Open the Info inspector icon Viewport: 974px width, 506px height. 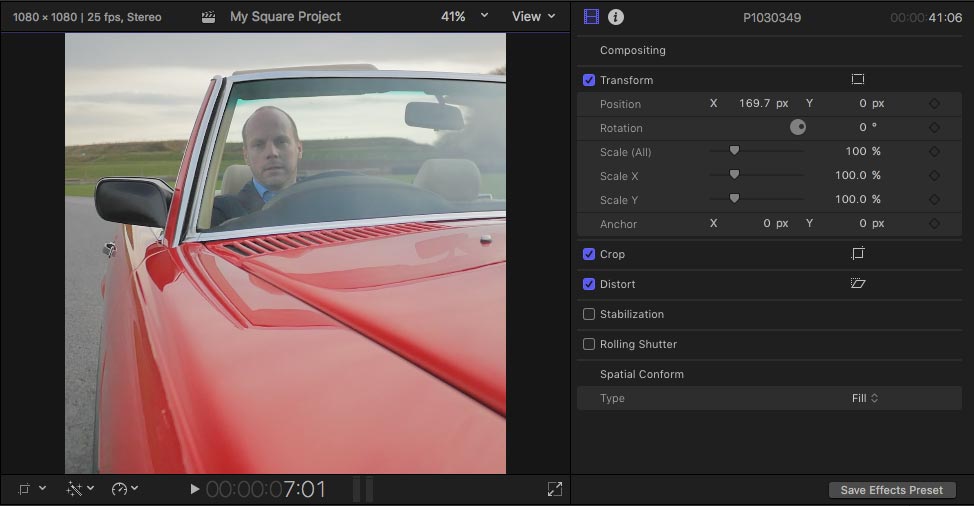(x=616, y=17)
